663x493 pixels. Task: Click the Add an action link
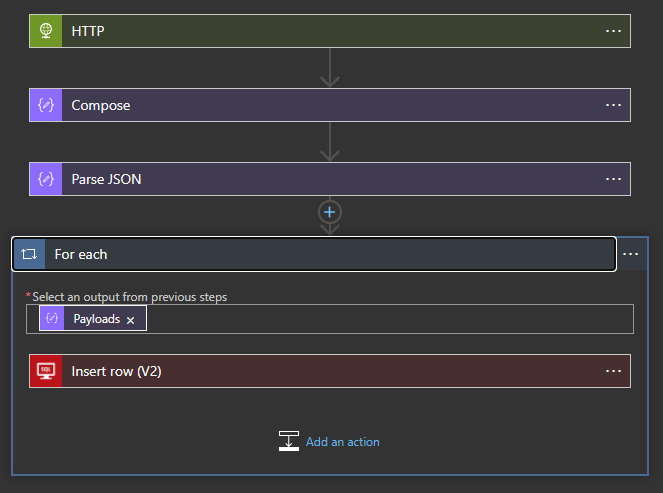[342, 442]
